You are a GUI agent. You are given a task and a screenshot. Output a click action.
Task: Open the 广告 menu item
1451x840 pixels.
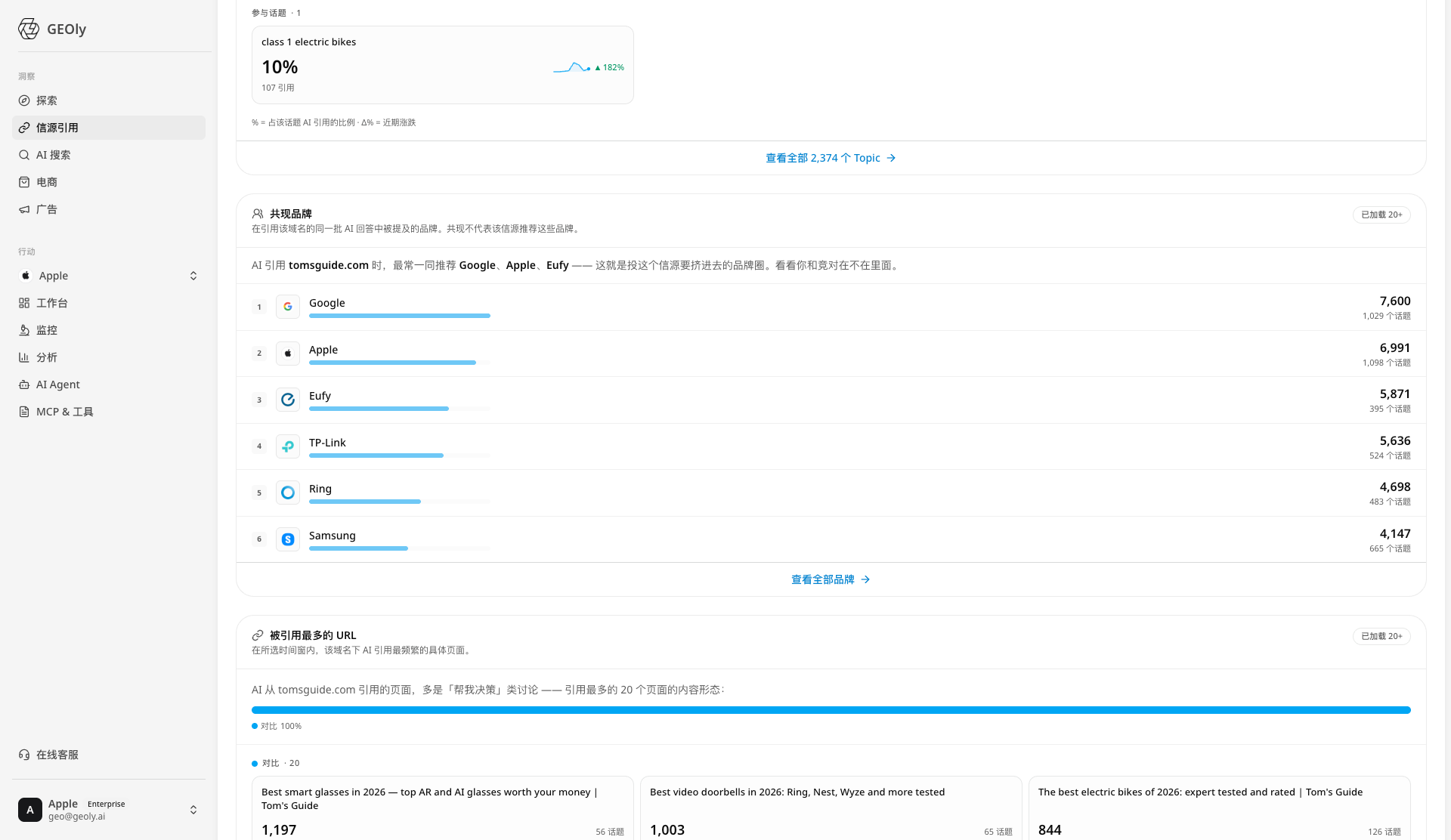(109, 209)
